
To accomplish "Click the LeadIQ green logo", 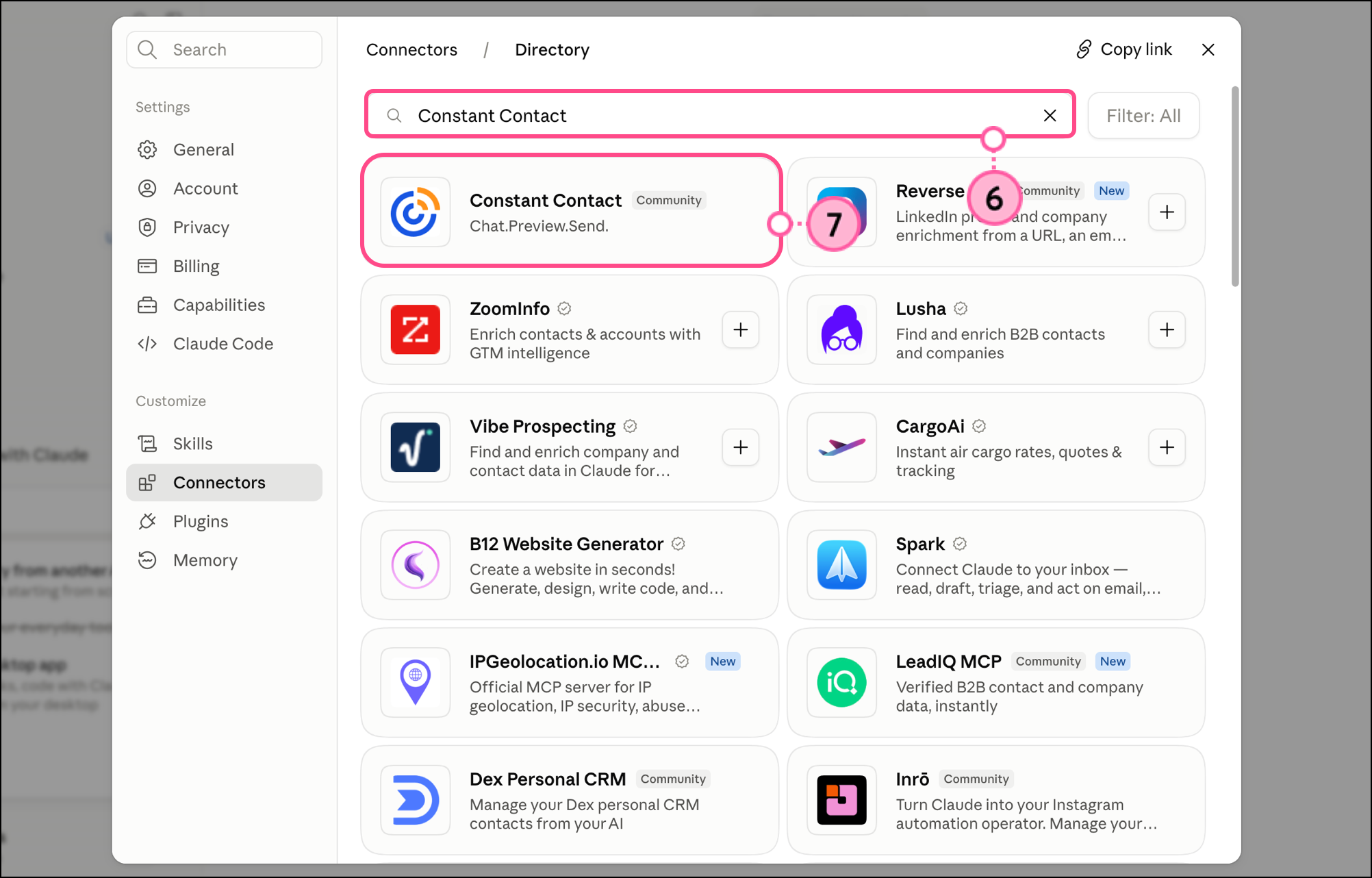I will (841, 682).
